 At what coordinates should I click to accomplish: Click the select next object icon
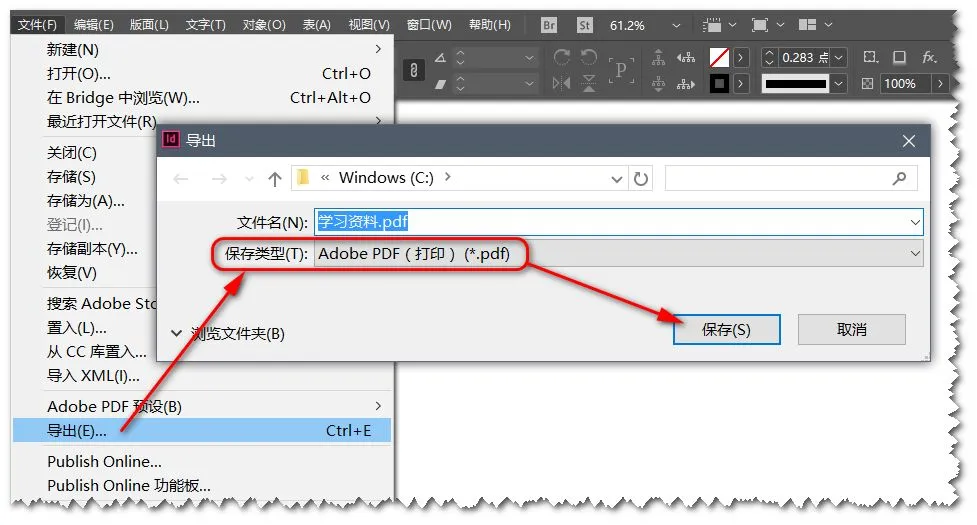click(x=686, y=83)
